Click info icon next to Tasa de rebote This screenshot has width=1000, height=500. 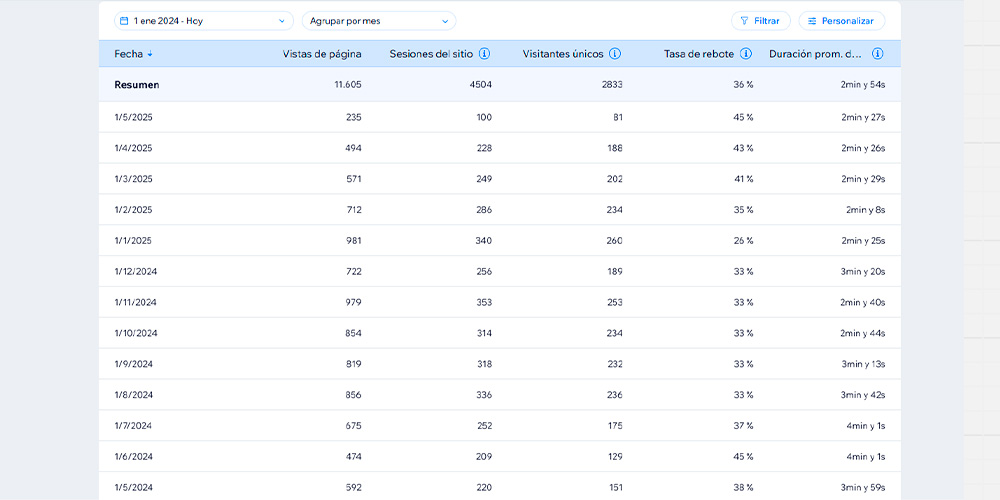click(x=746, y=54)
